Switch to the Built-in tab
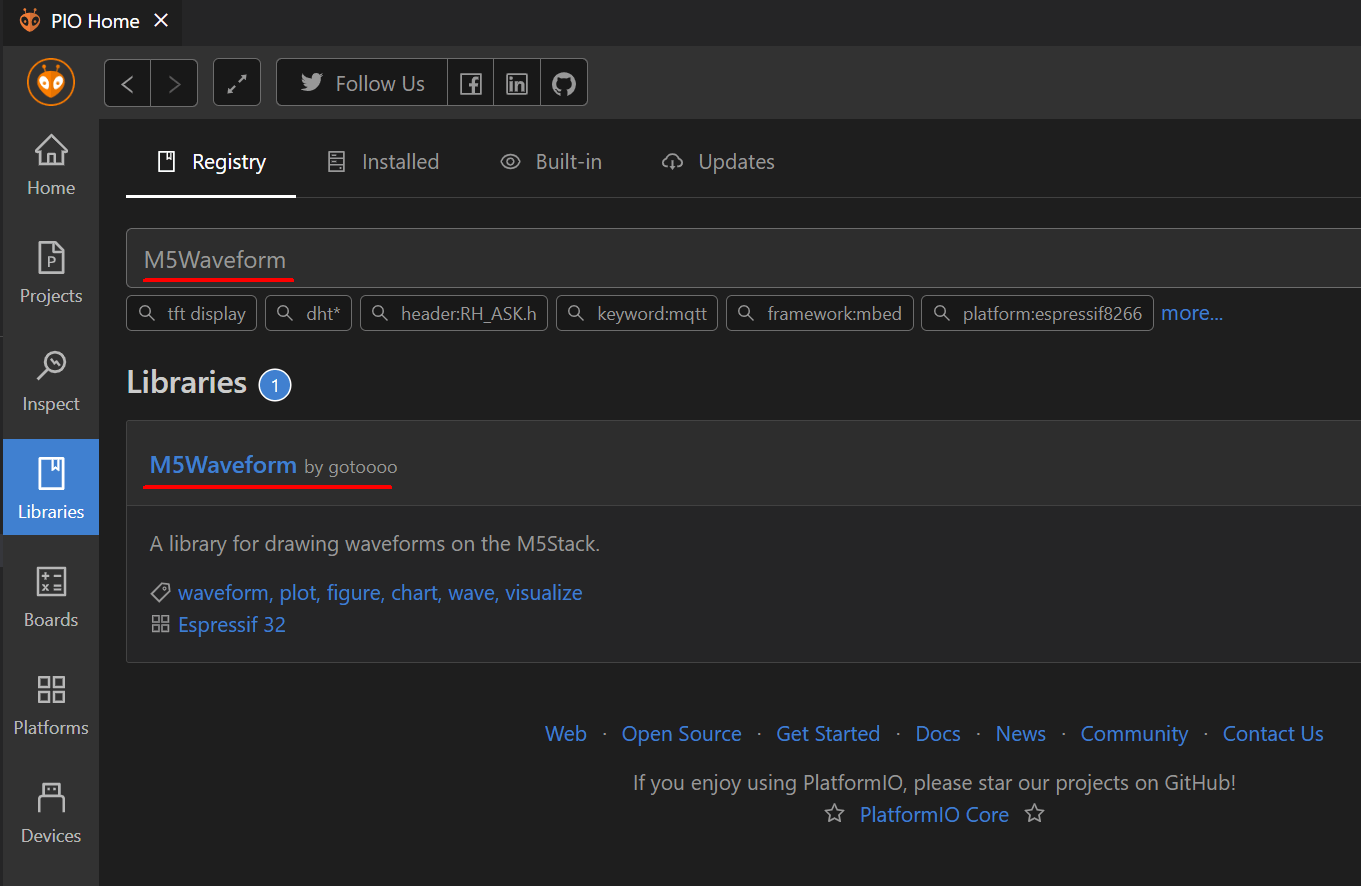 pos(551,162)
